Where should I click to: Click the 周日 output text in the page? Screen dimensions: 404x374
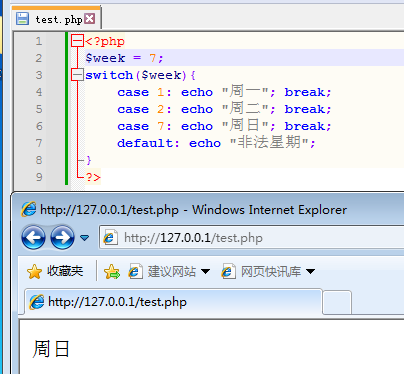point(51,349)
